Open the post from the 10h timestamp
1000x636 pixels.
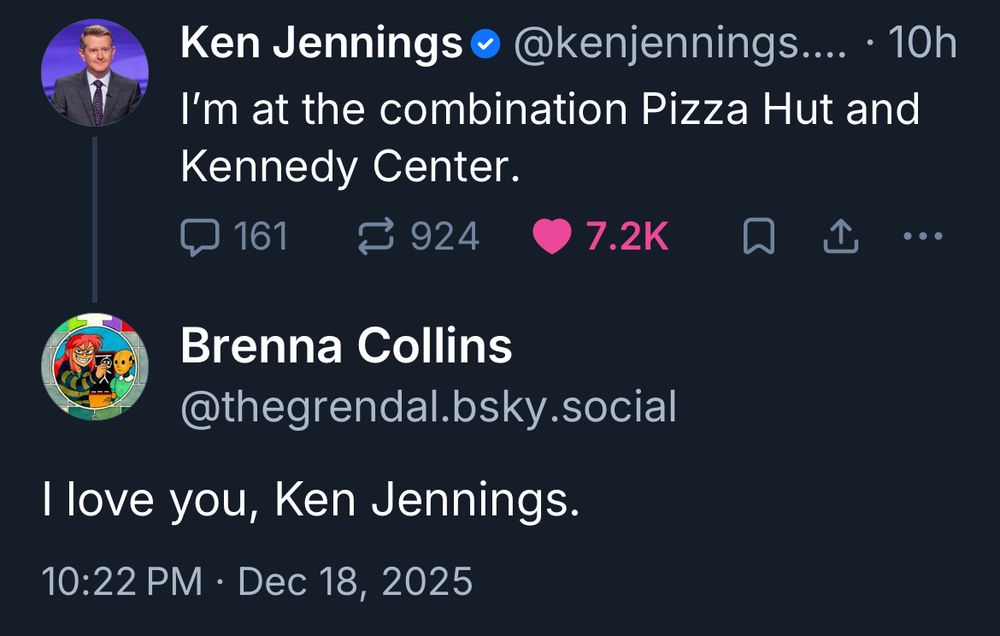click(x=921, y=44)
